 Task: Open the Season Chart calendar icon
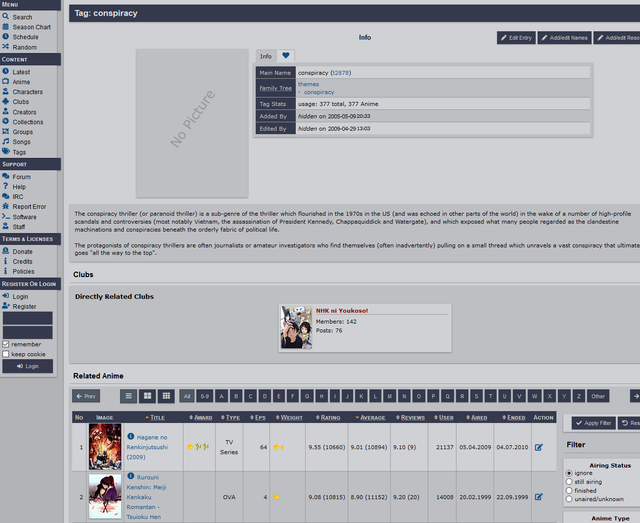5,27
